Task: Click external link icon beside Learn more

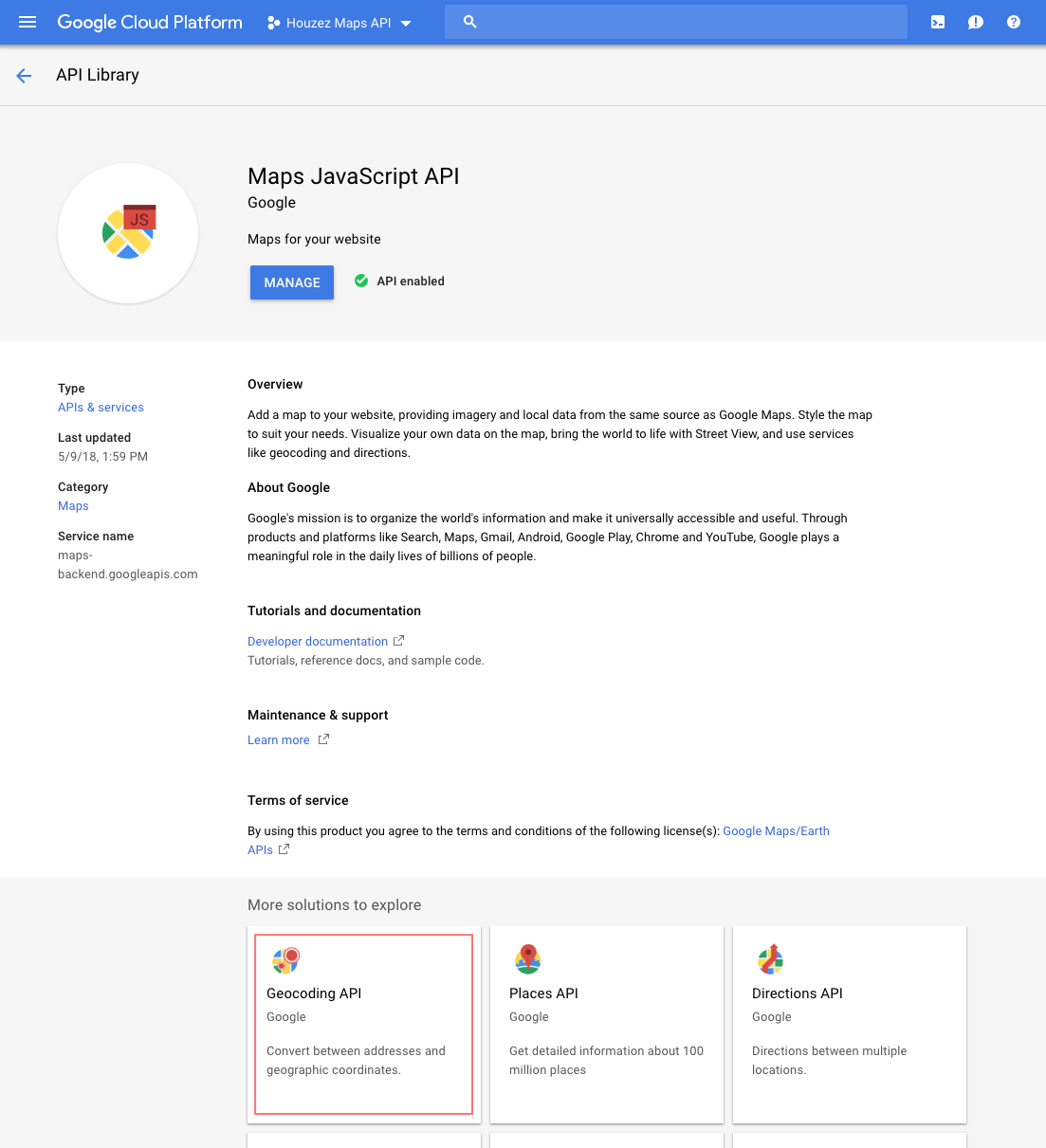Action: pyautogui.click(x=323, y=739)
